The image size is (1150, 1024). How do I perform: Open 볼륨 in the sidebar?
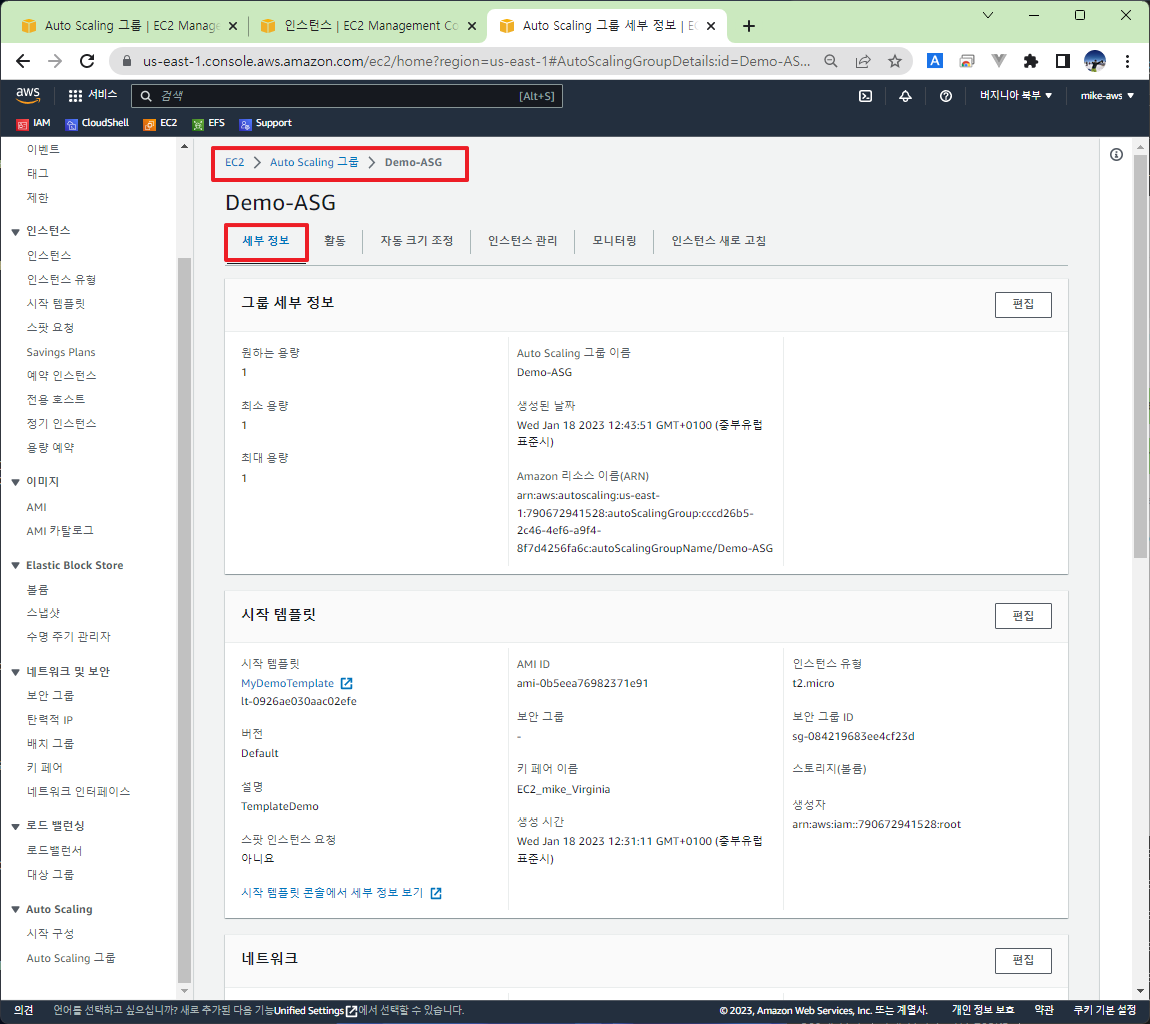(x=37, y=590)
